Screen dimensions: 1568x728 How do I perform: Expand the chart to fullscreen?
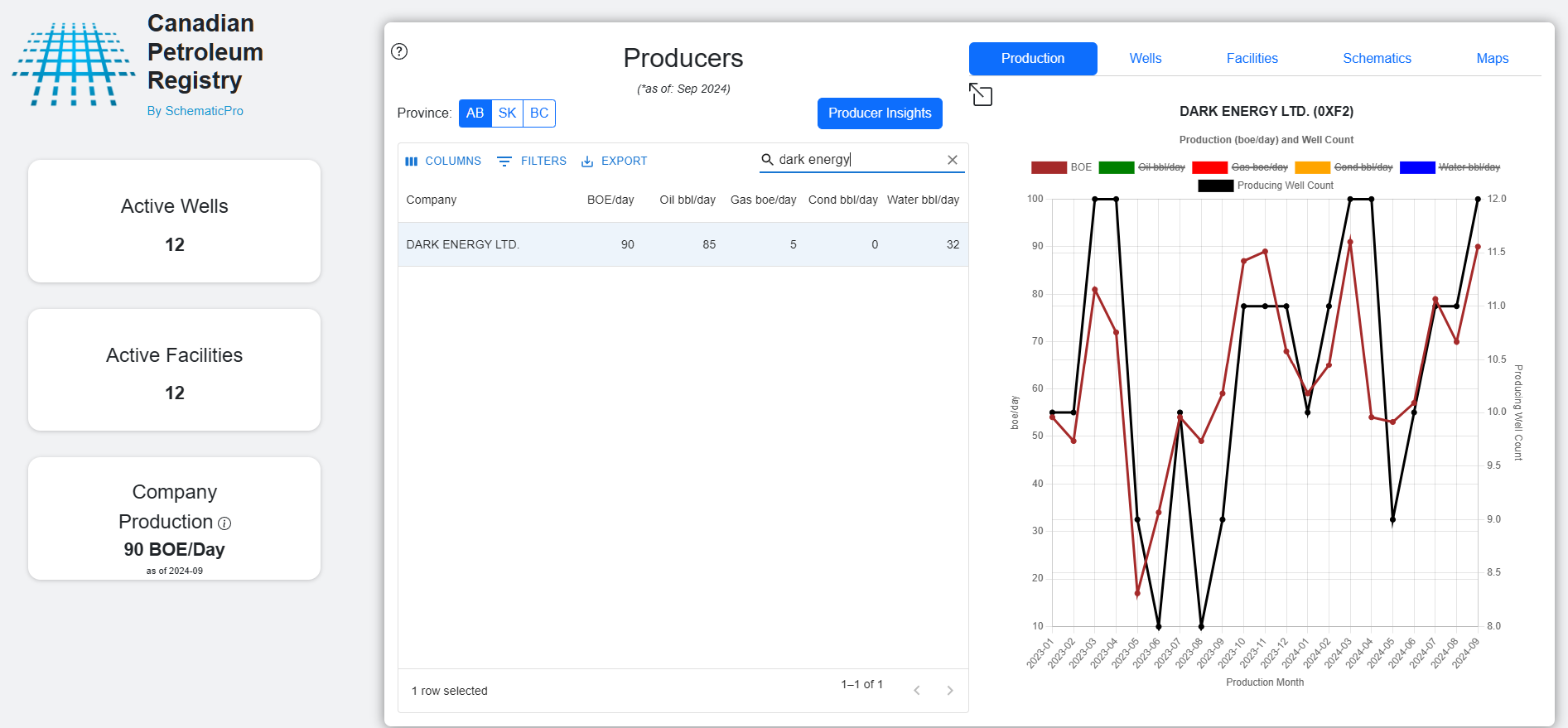981,94
